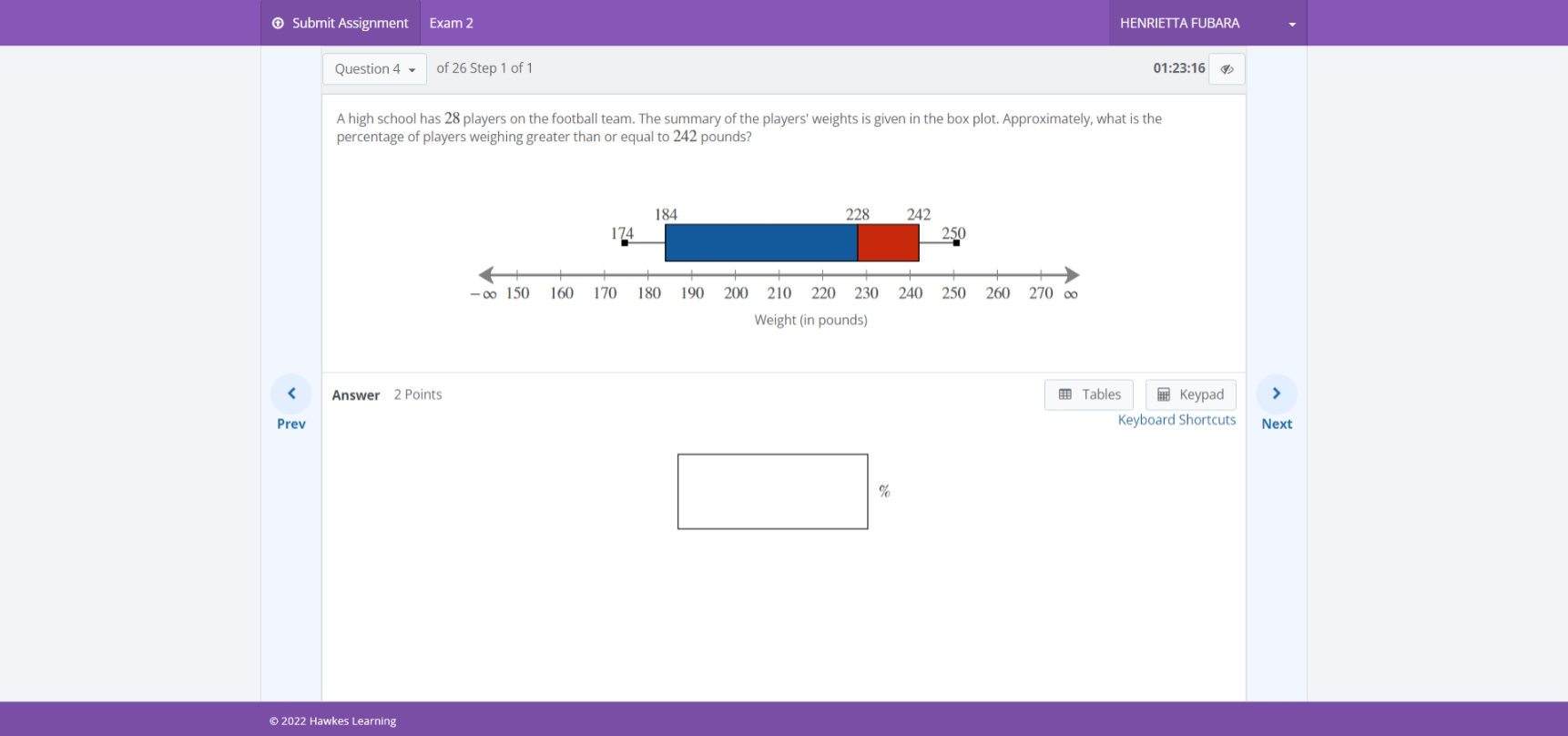The width and height of the screenshot is (1568, 736).
Task: Click the 200 tick label on the axis
Action: tap(736, 293)
